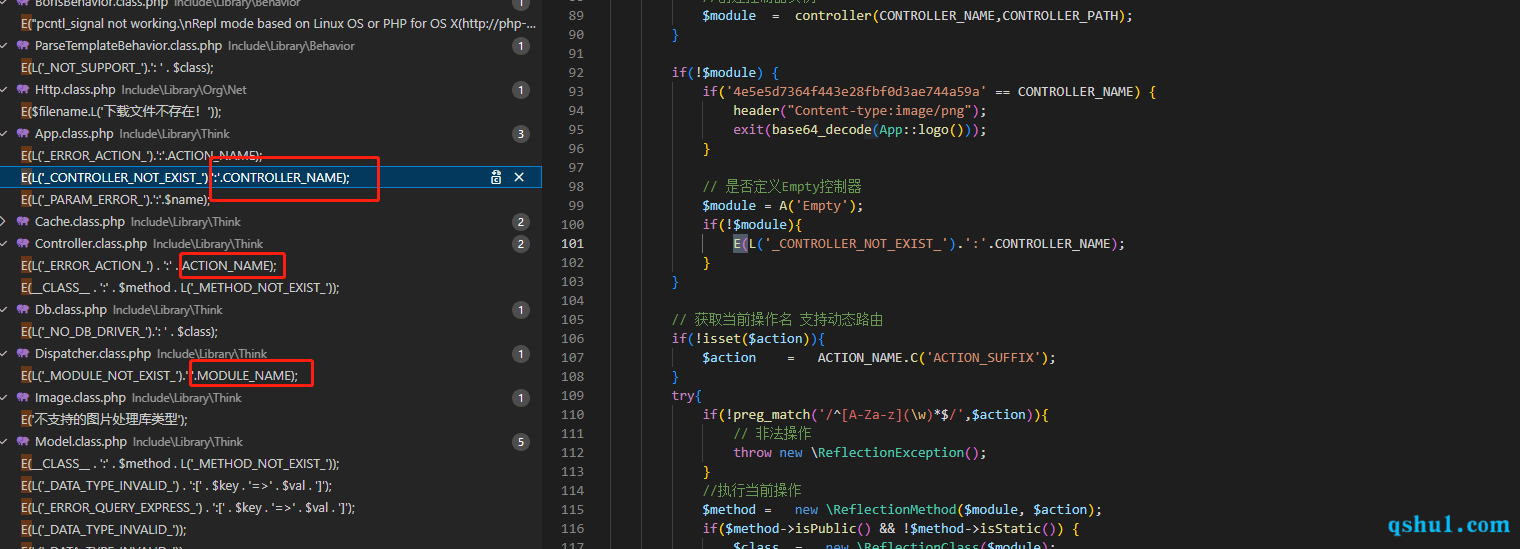The height and width of the screenshot is (549, 1520).
Task: Collapse the Dispatcher.class.php results group
Action: 5,354
